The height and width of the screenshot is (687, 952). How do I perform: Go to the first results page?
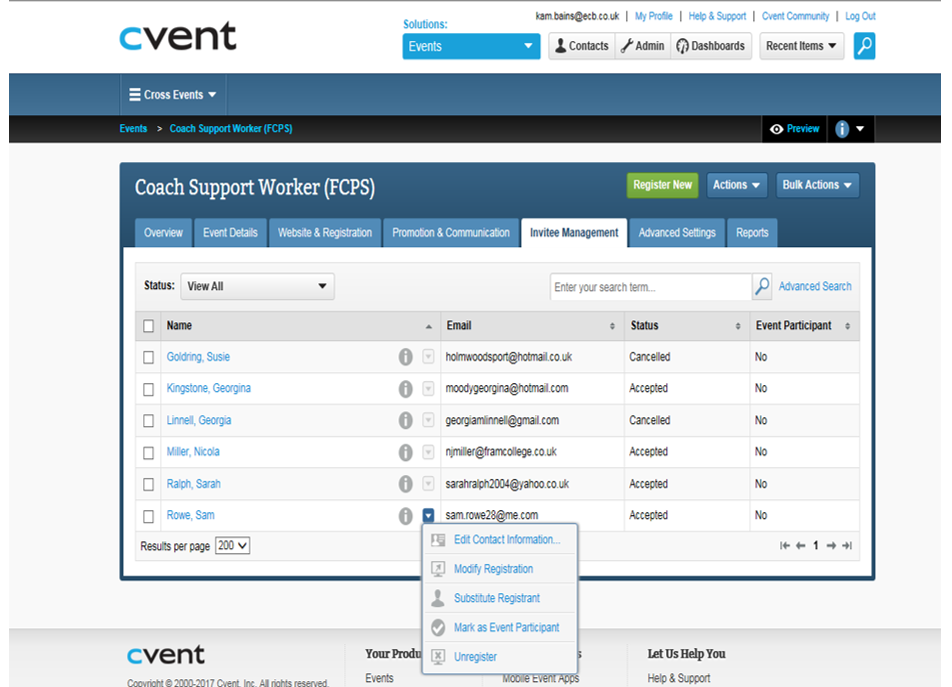785,546
